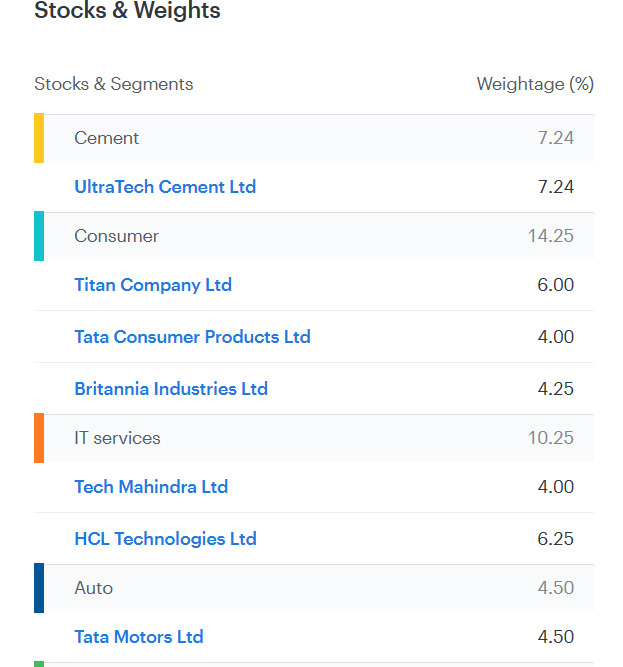Click Tata Consumer Products Ltd link
Image resolution: width=623 pixels, height=667 pixels.
click(192, 337)
